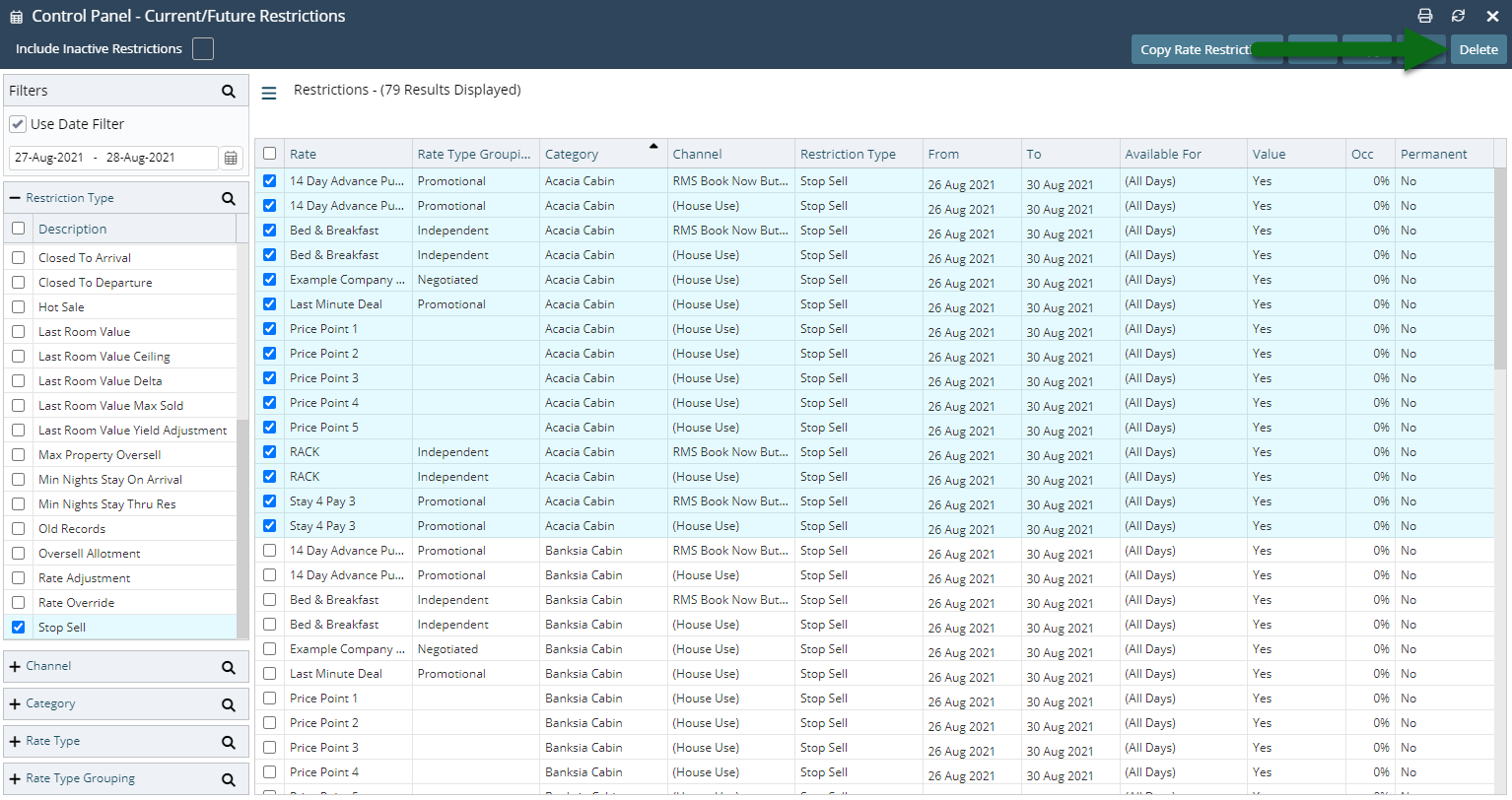The width and height of the screenshot is (1512, 800).
Task: Tick select-all checkbox in restrictions grid header
Action: tap(270, 154)
